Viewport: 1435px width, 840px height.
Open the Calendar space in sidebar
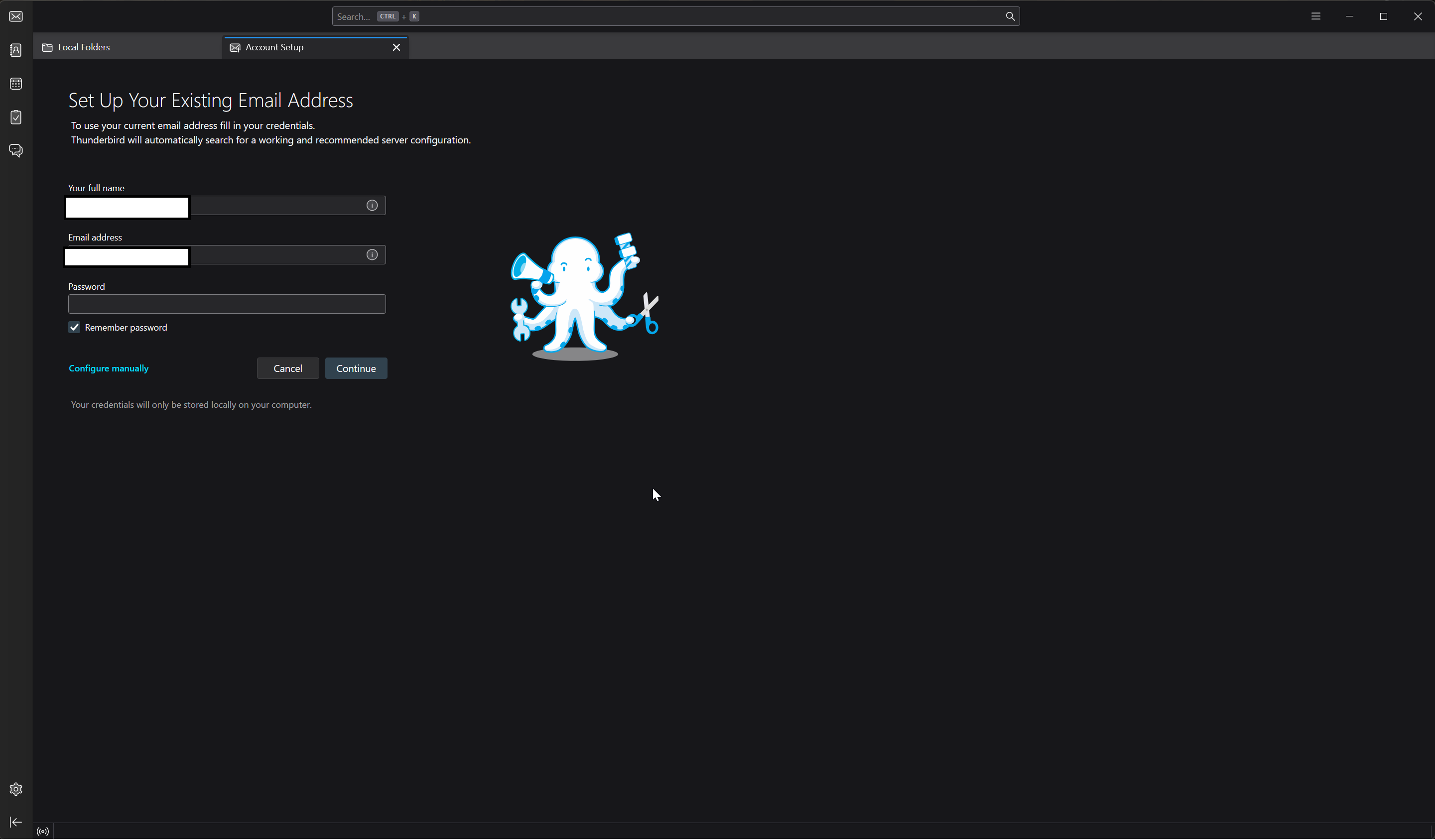point(16,84)
